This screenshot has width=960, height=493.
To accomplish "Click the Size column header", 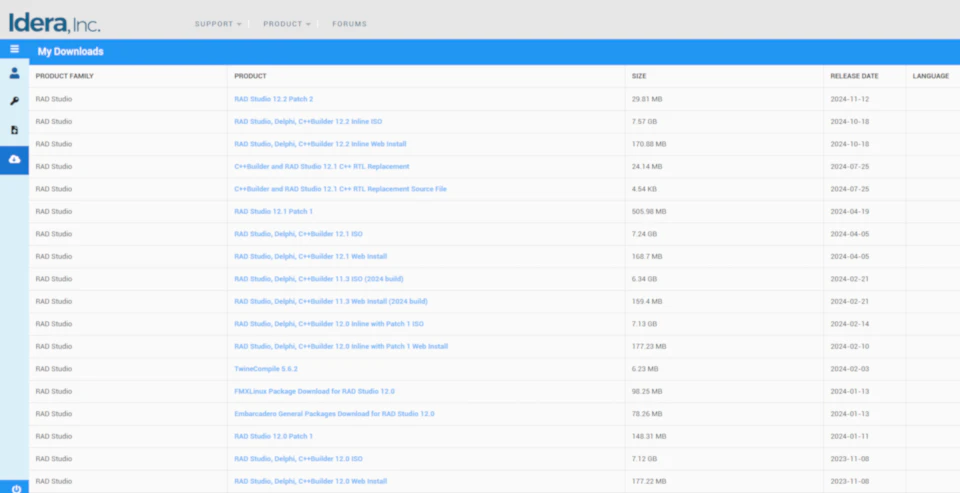I will tap(639, 76).
